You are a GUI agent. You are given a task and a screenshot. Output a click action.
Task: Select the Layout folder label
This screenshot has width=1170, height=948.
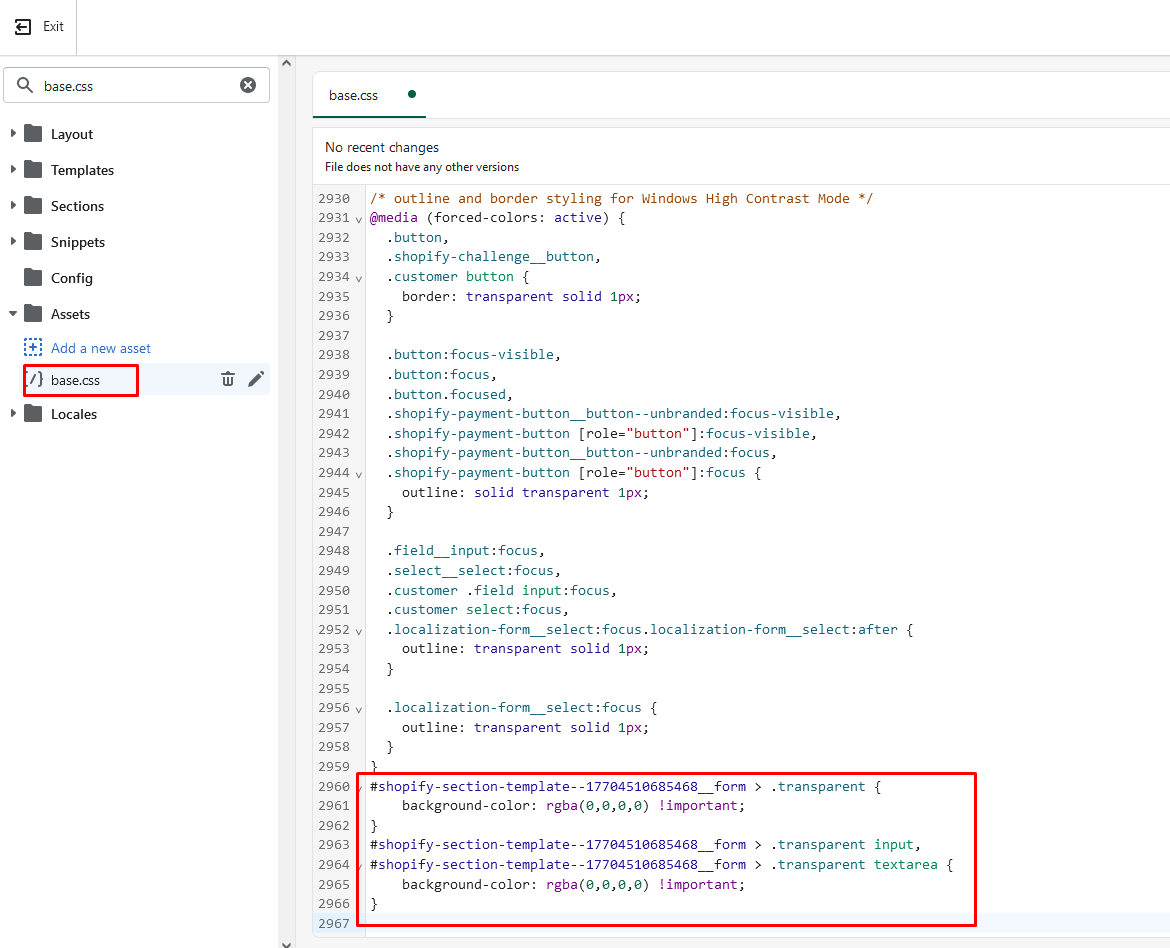click(72, 134)
